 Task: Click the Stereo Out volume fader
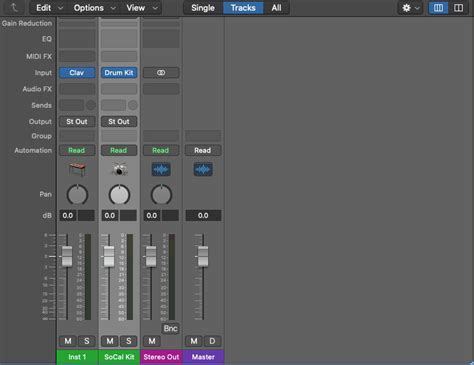click(151, 256)
